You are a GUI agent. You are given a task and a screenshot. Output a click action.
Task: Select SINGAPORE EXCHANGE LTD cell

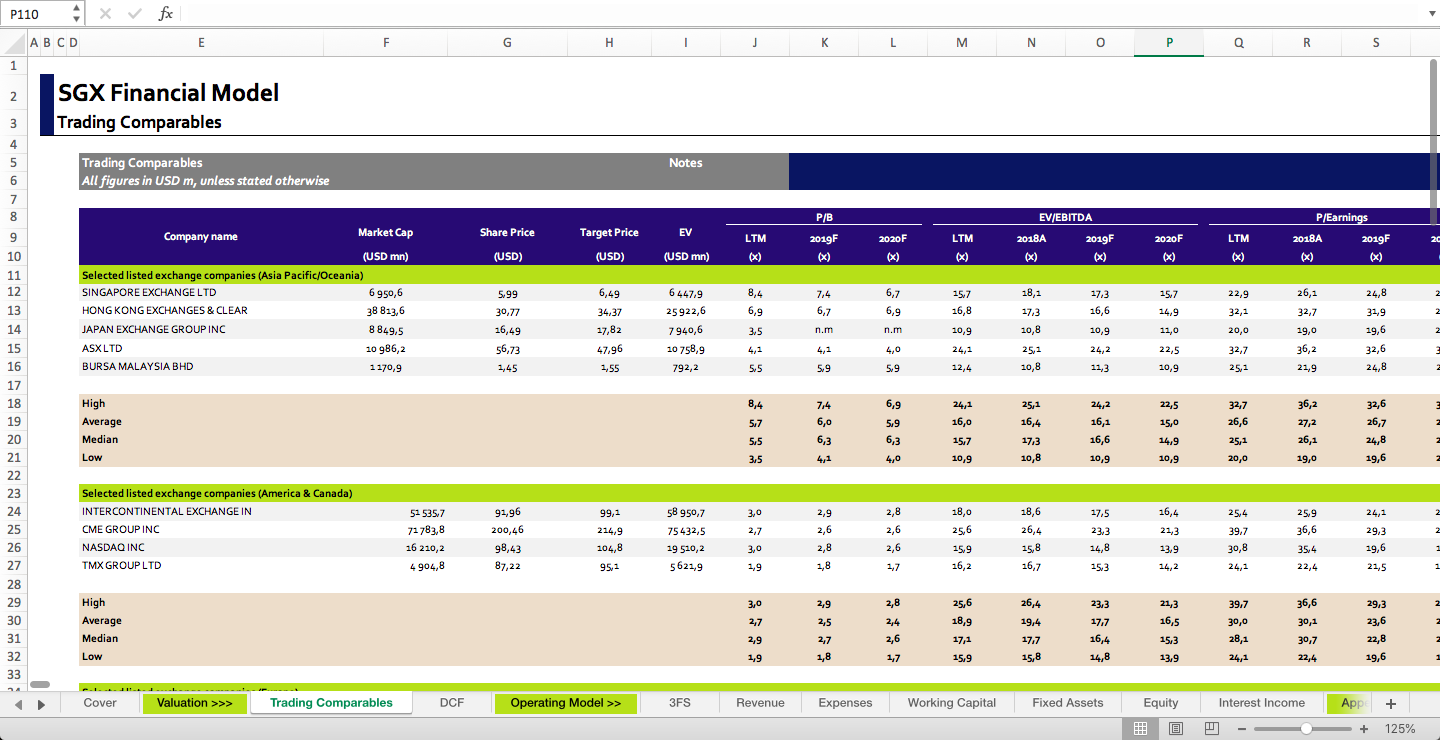pos(201,292)
